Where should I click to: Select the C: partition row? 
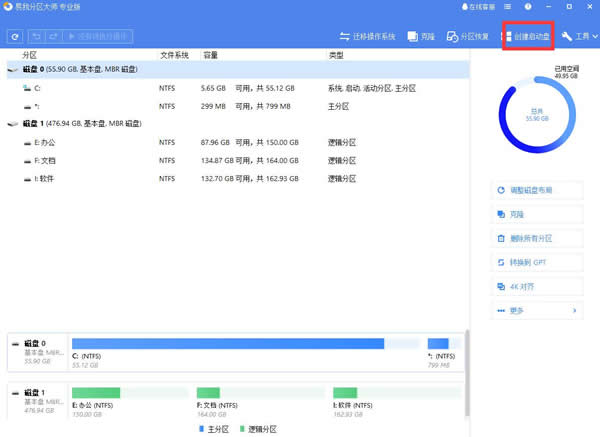click(x=238, y=88)
